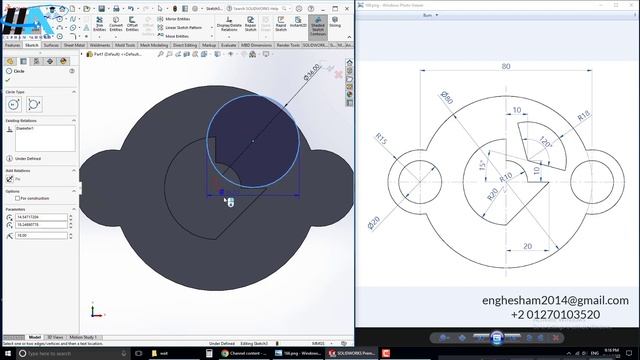
Task: Collapse the Existing Relations section
Action: pyautogui.click(x=74, y=120)
